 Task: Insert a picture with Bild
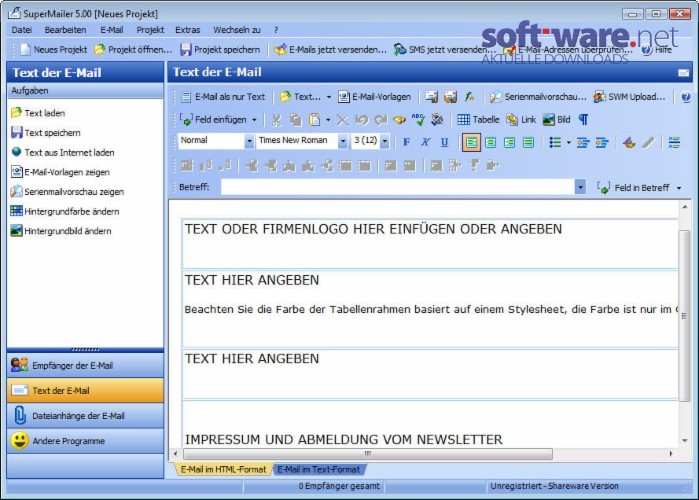[556, 119]
